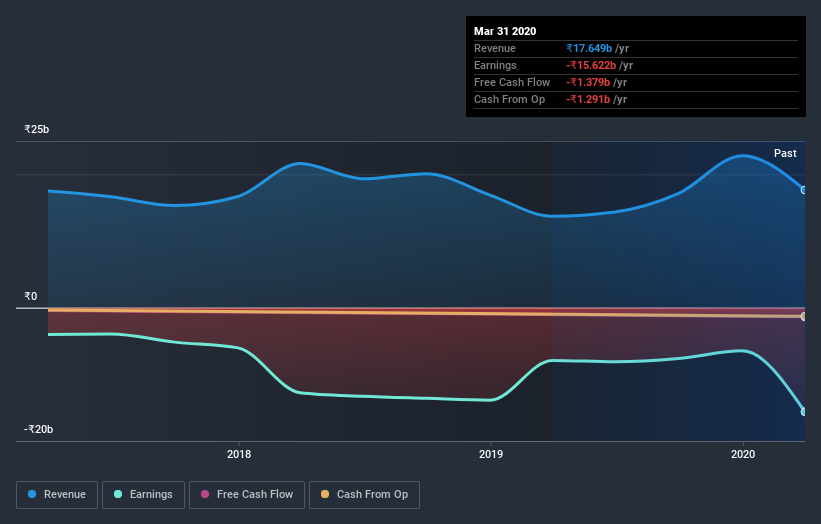This screenshot has height=524, width=821.
Task: Click the ₹17.649b revenue value
Action: [x=589, y=48]
